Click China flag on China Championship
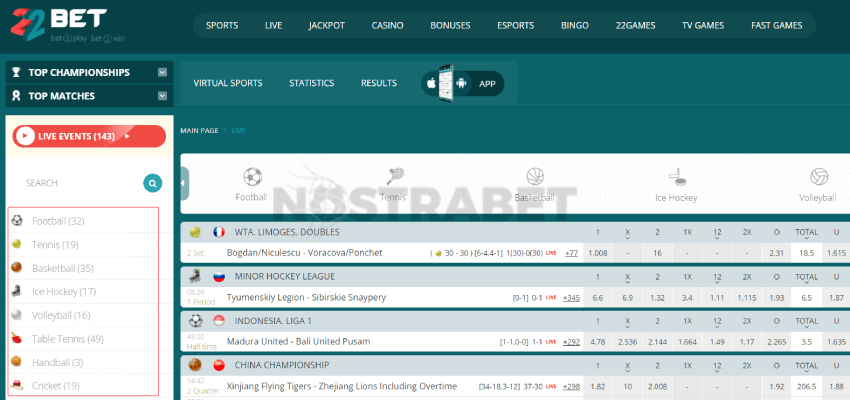This screenshot has width=850, height=400. click(x=219, y=365)
